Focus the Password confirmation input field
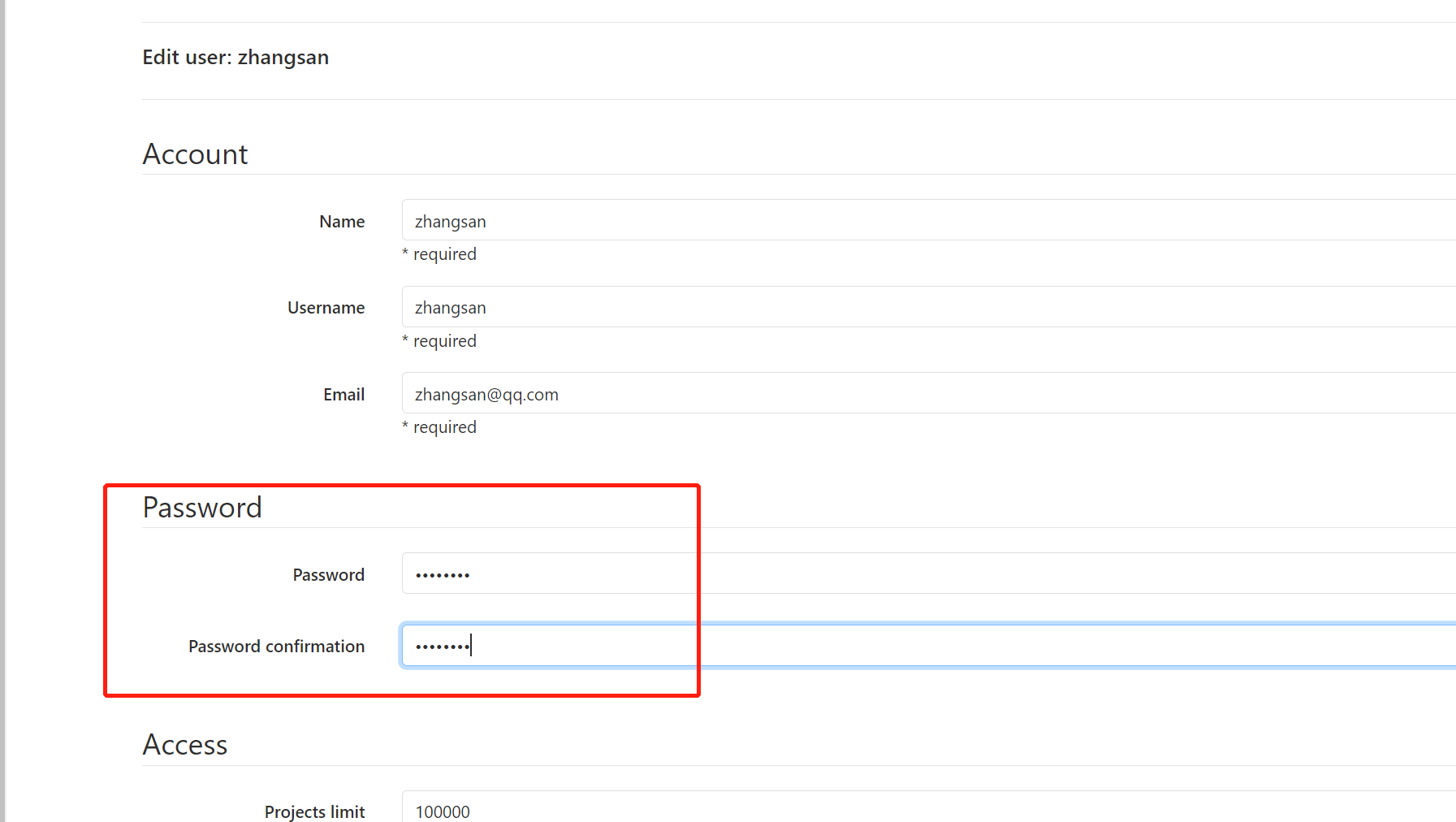1456x822 pixels. click(x=929, y=646)
